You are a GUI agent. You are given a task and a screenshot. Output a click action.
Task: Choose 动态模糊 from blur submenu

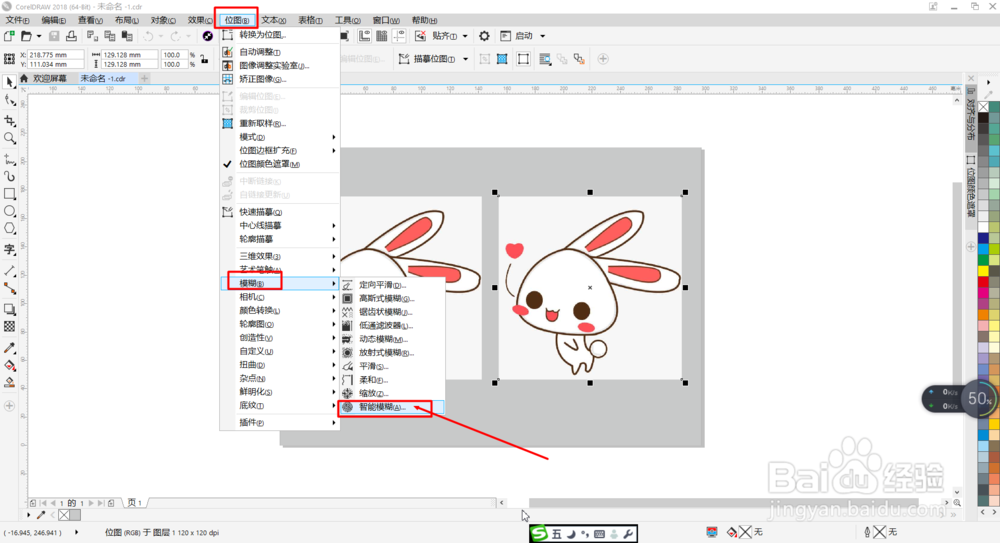click(x=392, y=339)
